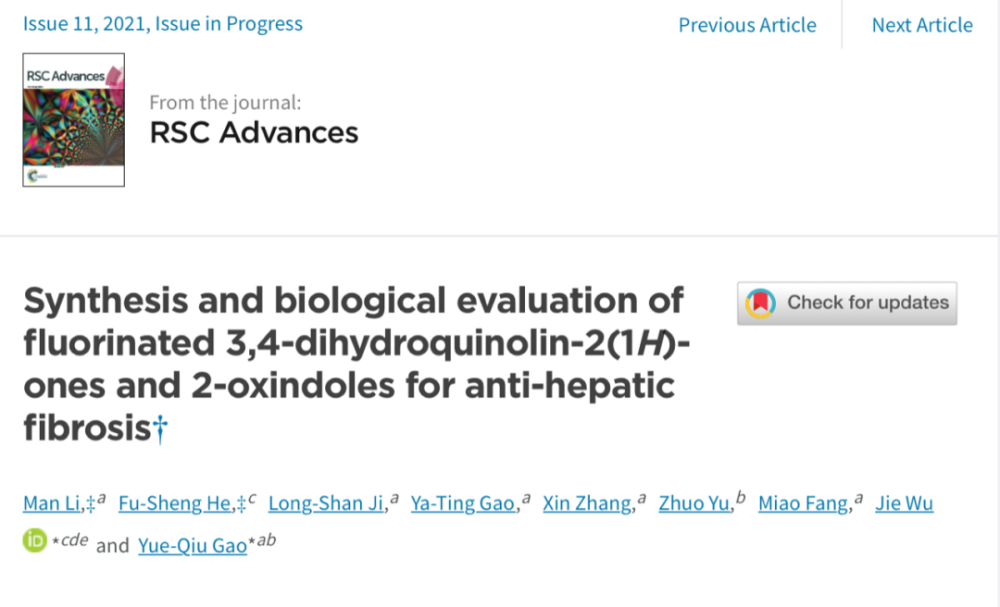Click author Ya-Ting Gao
Screen dimensions: 1000x607
462,504
